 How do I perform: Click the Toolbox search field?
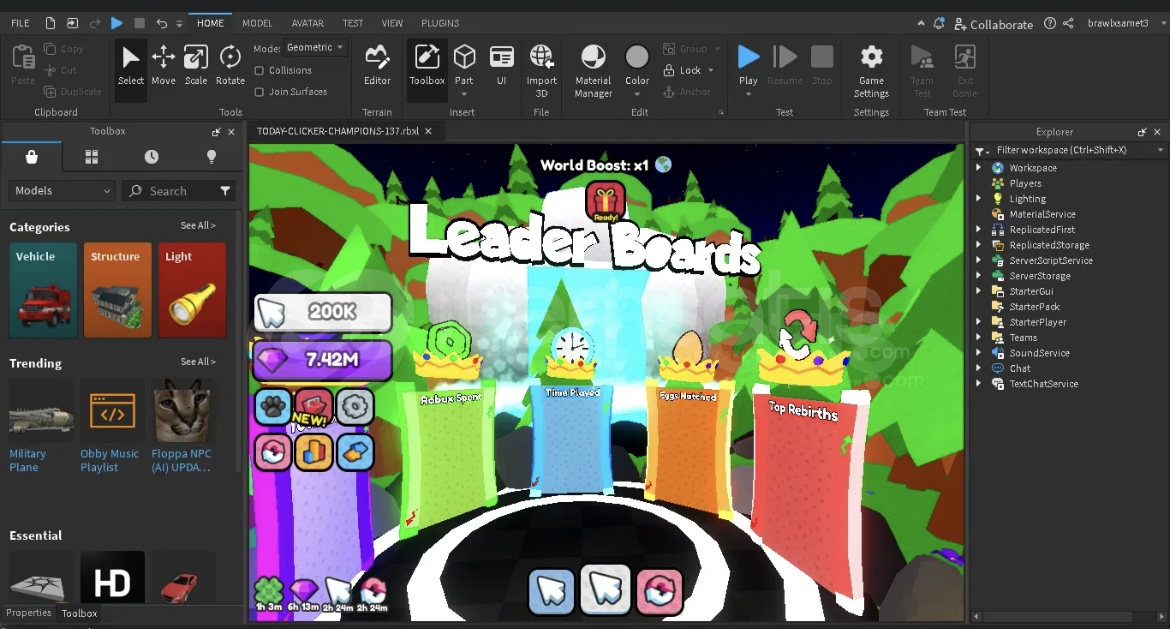[x=179, y=191]
